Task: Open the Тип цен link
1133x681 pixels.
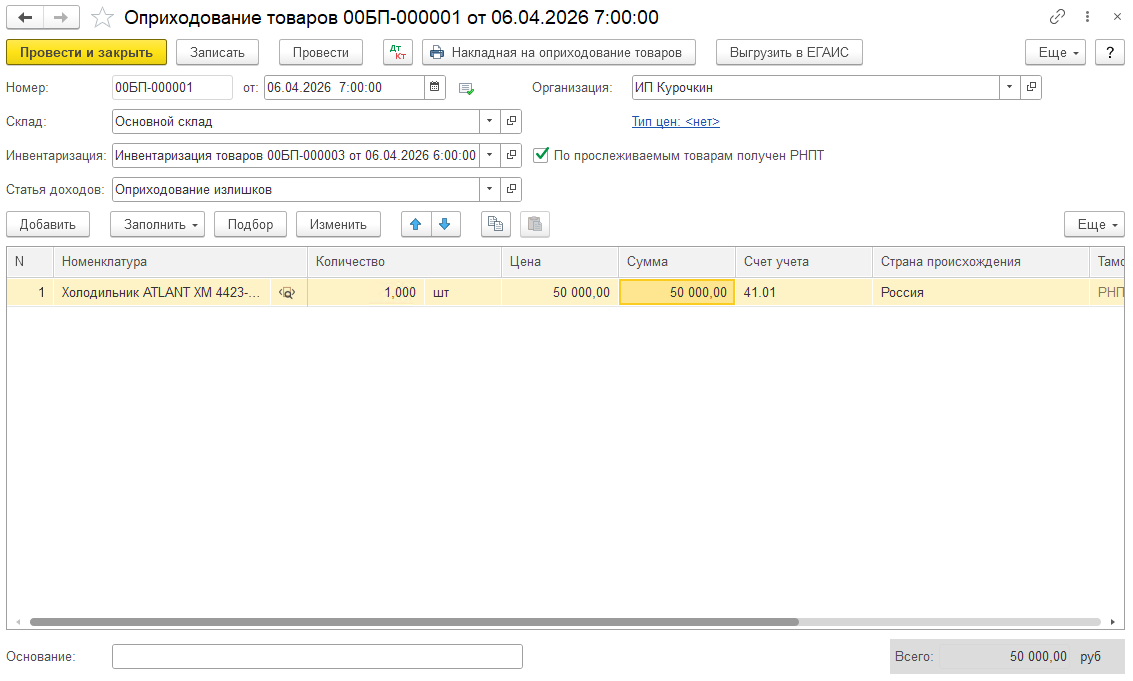Action: [675, 122]
